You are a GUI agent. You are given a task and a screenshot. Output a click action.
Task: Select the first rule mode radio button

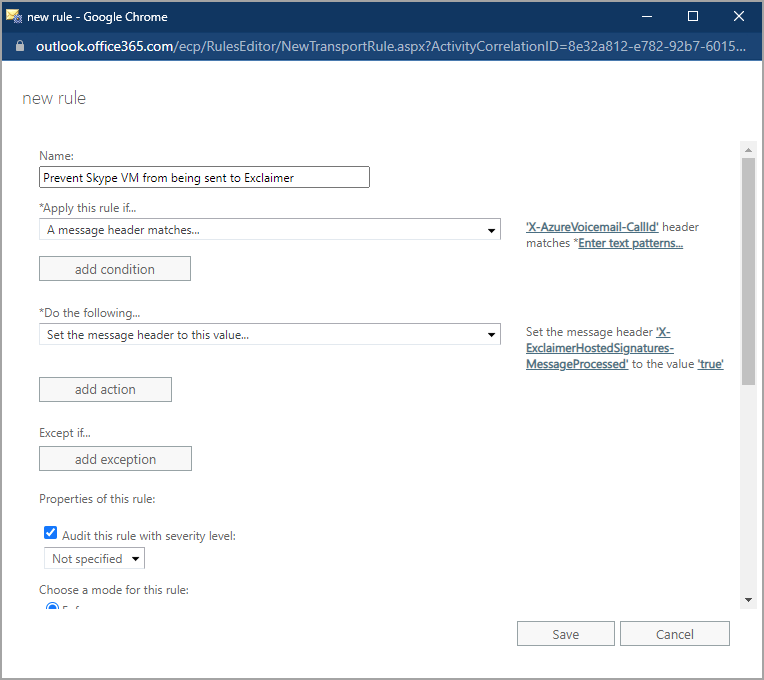52,607
